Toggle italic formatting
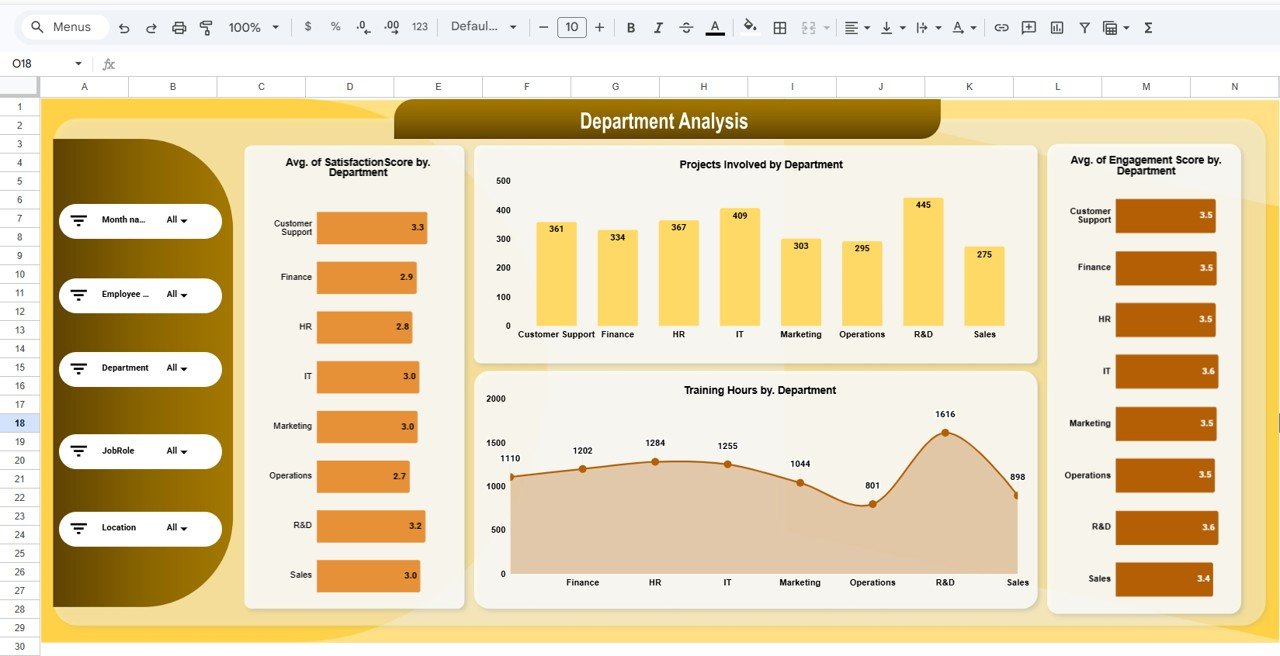Image resolution: width=1280 pixels, height=656 pixels. (658, 28)
